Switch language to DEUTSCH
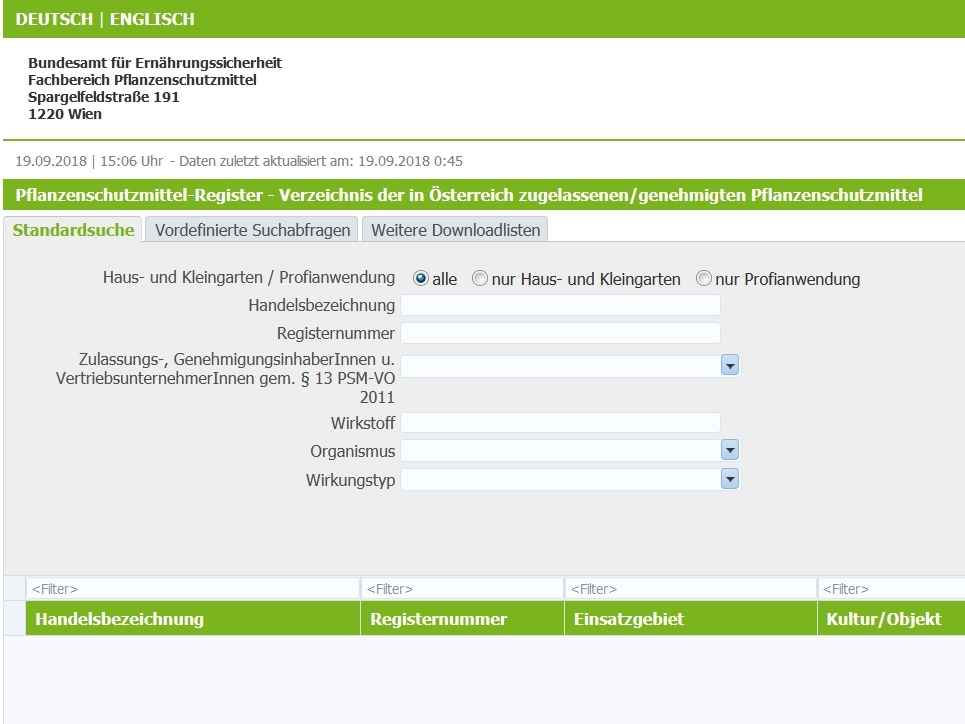 tap(55, 19)
